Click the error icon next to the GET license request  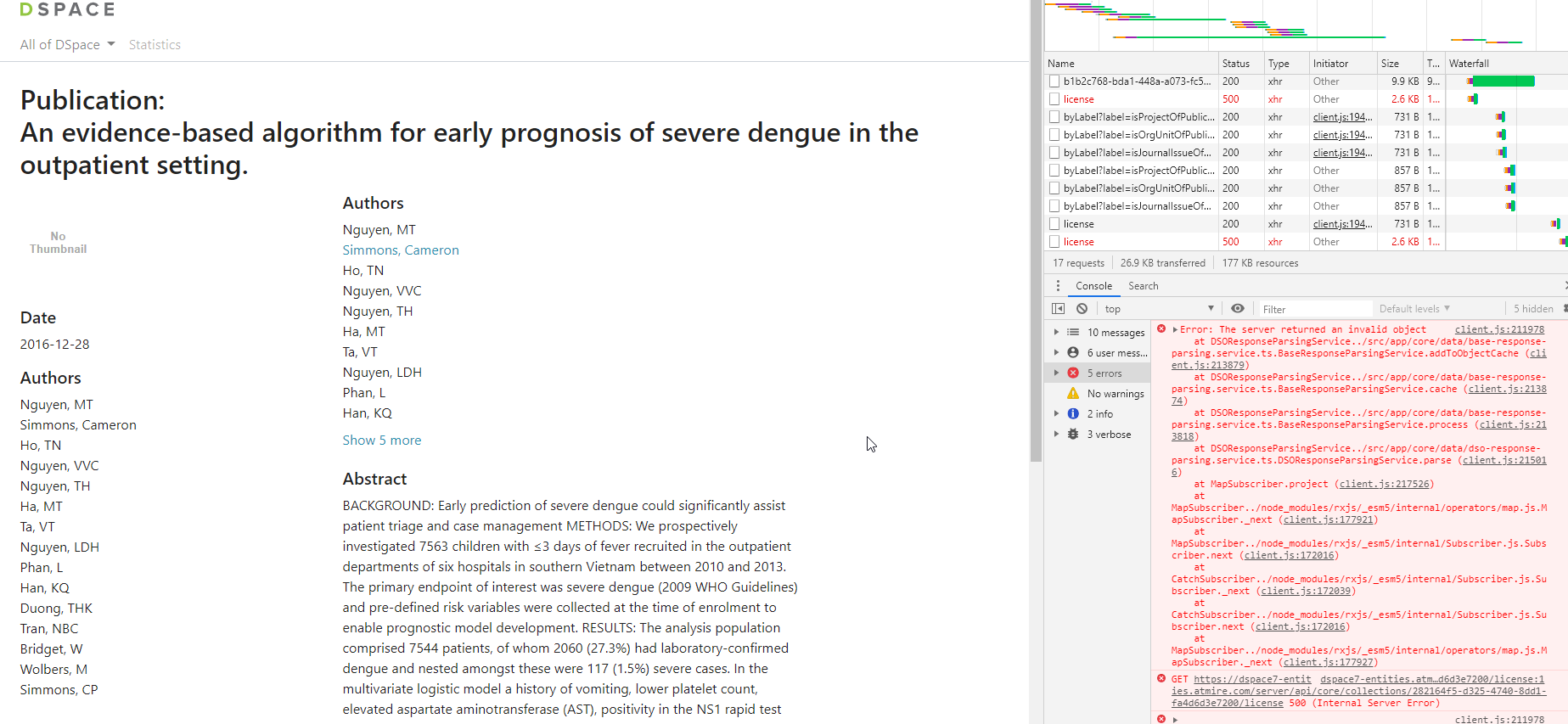point(1161,679)
